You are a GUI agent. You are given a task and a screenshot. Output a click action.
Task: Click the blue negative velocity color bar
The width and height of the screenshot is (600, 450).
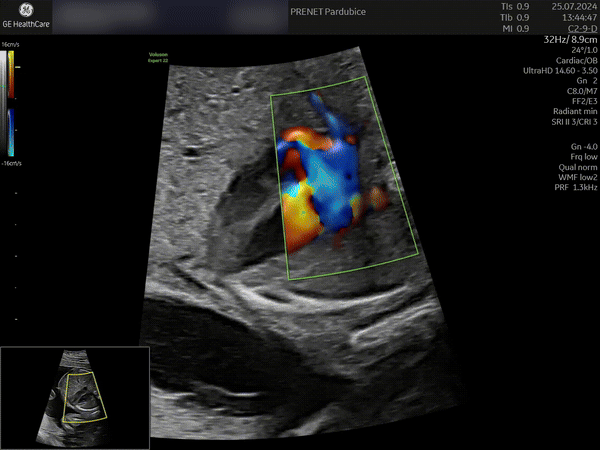11,132
